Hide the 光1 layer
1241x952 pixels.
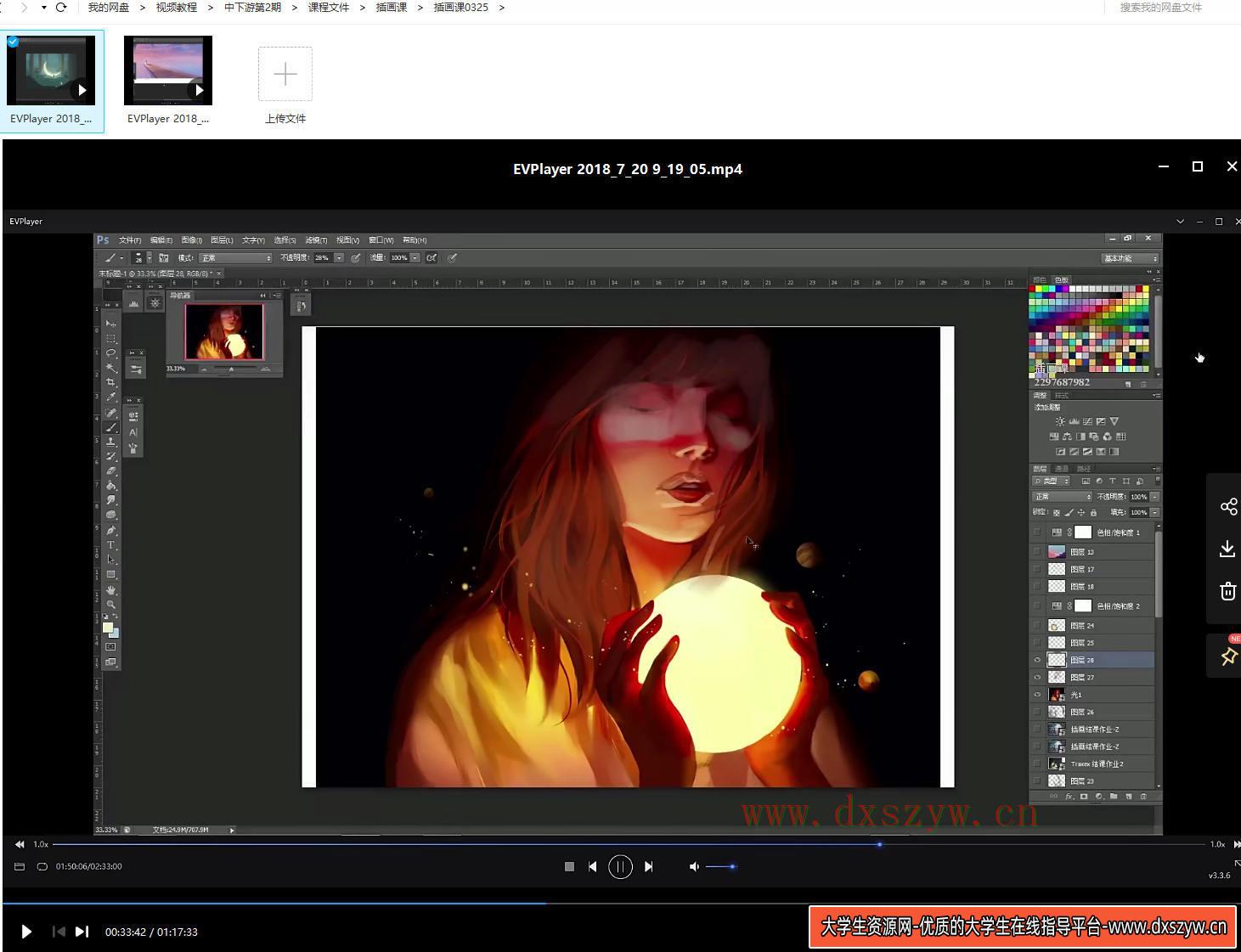[1037, 695]
